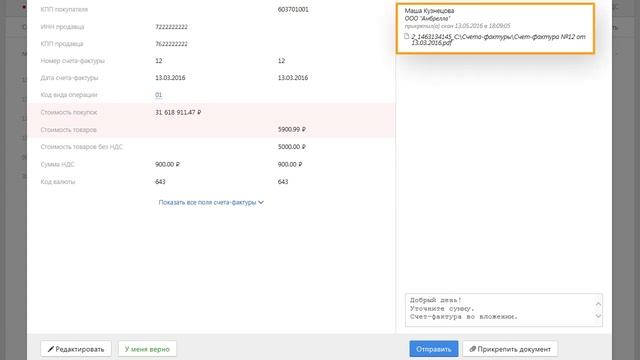This screenshot has width=640, height=360.
Task: Expand Показать все поля счета-фактуры
Action: point(211,202)
